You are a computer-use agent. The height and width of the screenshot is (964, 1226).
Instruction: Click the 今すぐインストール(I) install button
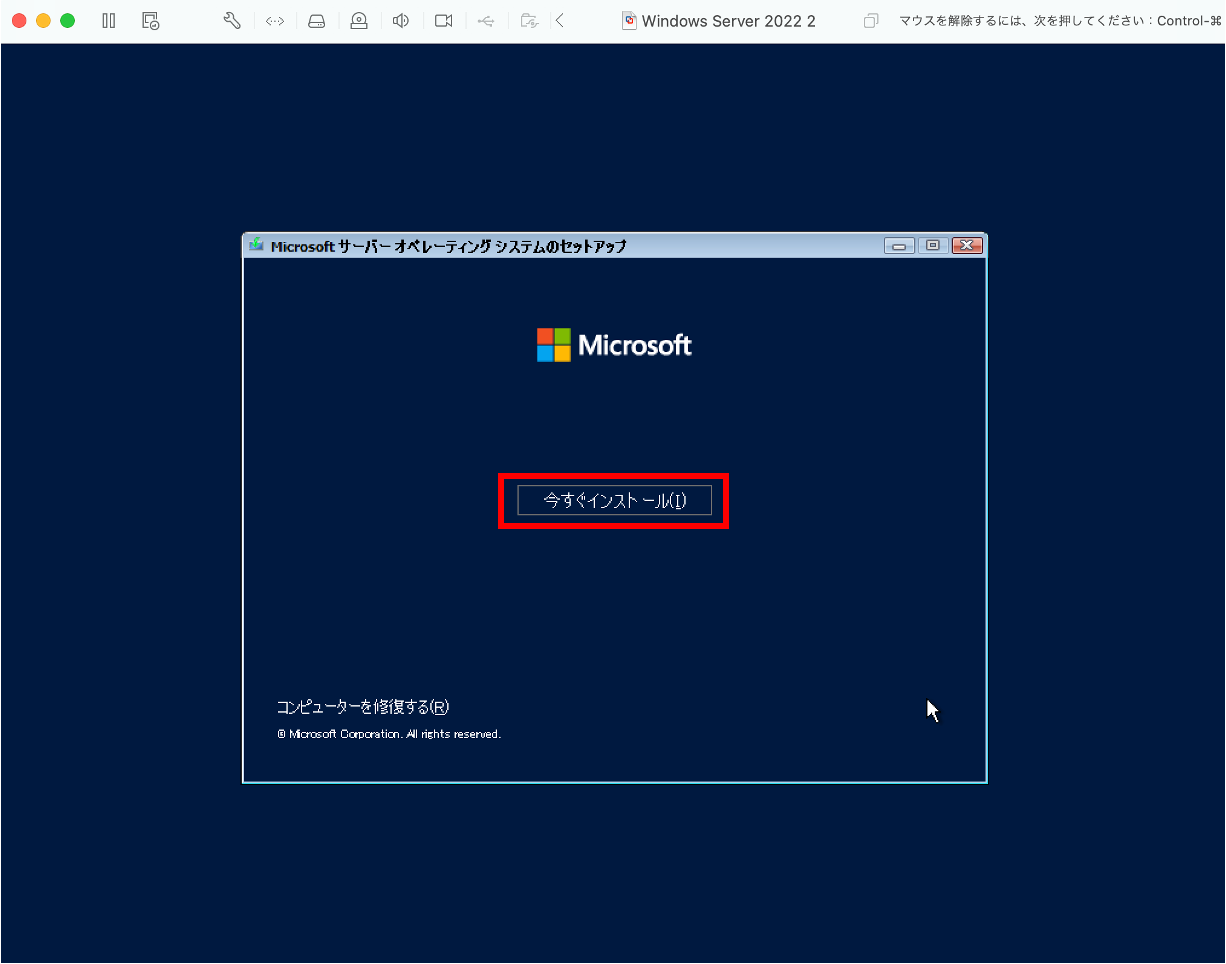(614, 500)
